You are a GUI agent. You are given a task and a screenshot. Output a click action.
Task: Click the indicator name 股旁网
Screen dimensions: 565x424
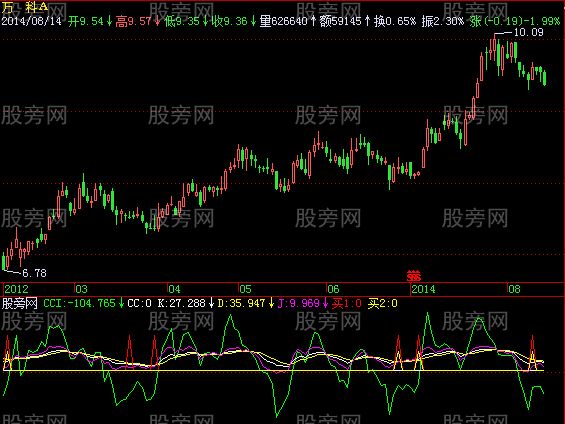pyautogui.click(x=20, y=303)
